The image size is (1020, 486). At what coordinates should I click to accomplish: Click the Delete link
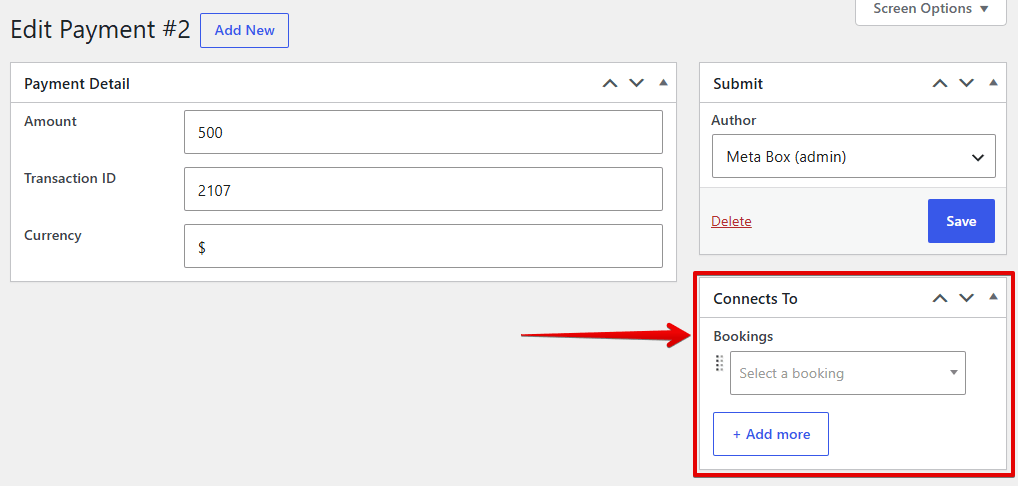point(731,221)
